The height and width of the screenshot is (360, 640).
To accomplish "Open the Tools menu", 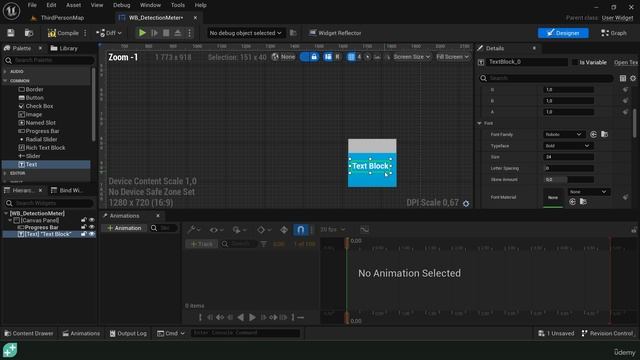I will (x=178, y=5).
